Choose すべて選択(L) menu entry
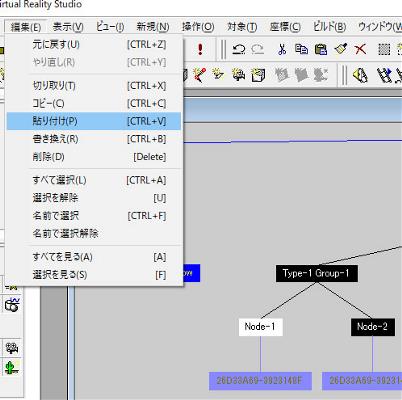 point(94,180)
